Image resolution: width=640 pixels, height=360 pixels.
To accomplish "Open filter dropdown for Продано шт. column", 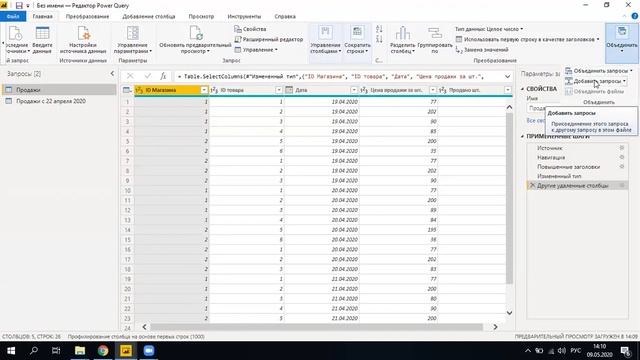I will [508, 90].
